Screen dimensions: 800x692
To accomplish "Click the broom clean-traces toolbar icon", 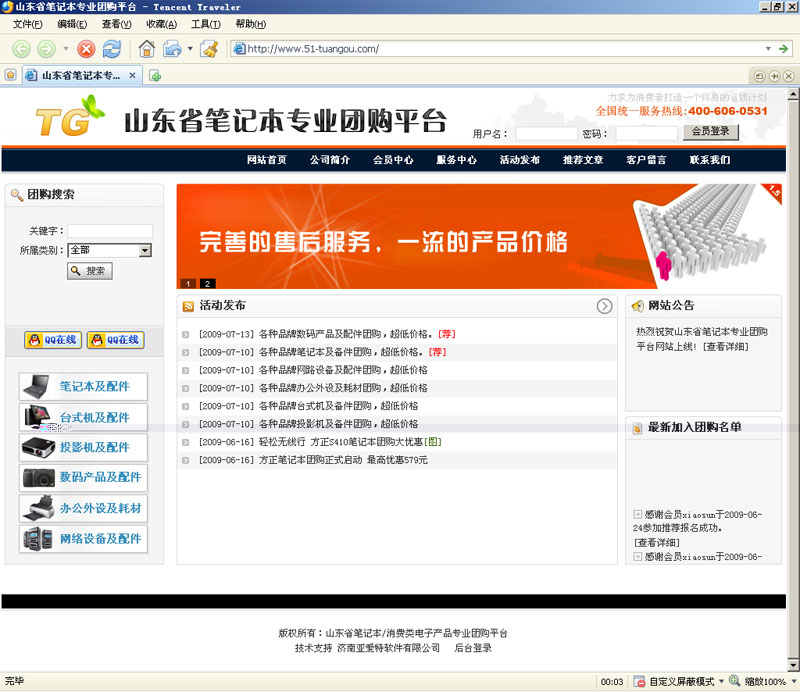I will click(x=209, y=49).
